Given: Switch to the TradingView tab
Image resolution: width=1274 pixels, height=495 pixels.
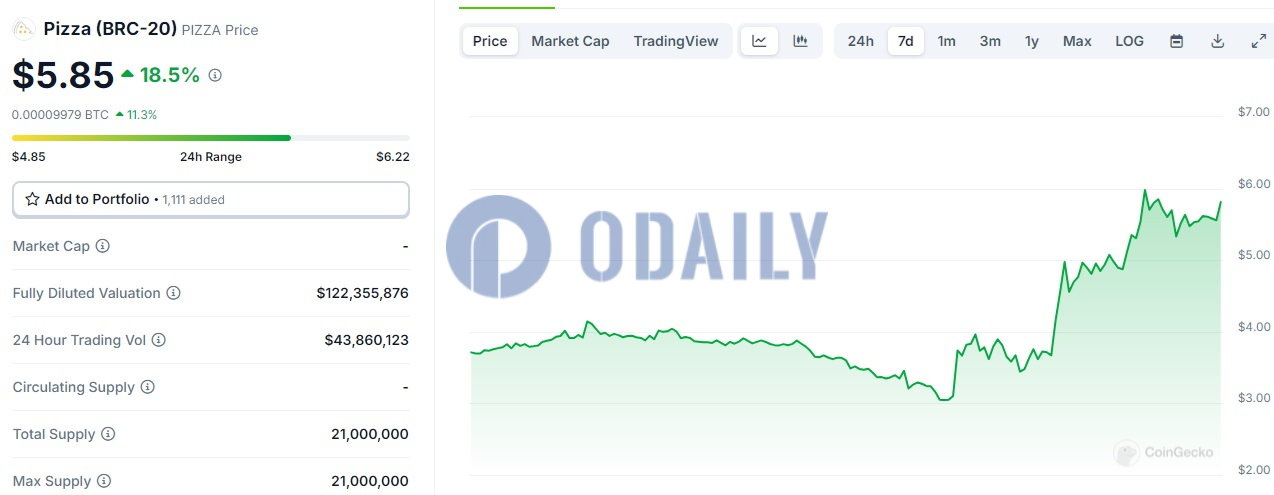Looking at the screenshot, I should [676, 41].
